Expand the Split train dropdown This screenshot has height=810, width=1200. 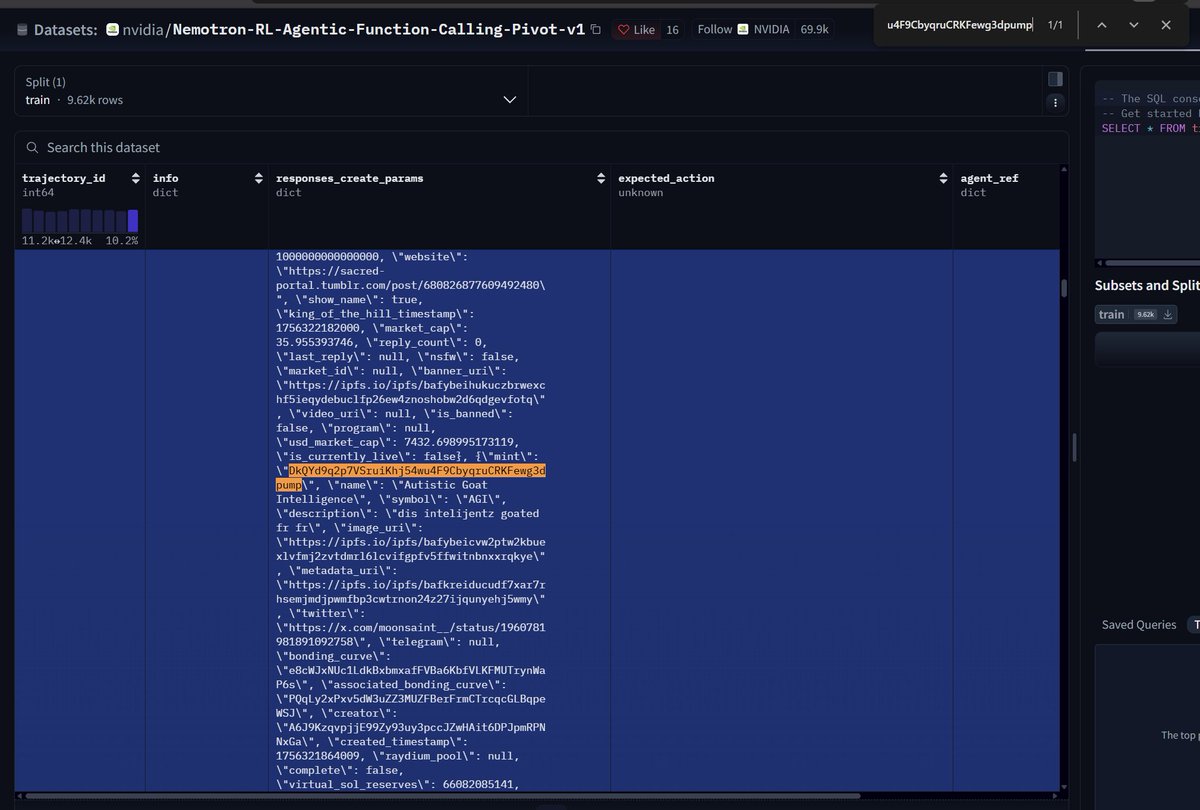(x=271, y=91)
